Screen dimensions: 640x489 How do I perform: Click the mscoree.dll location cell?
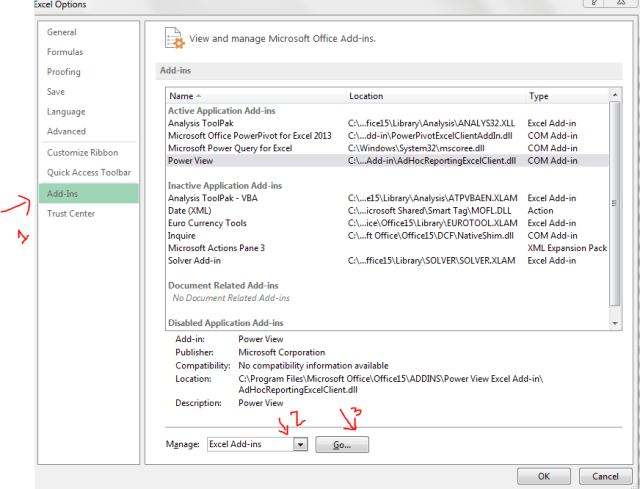pyautogui.click(x=416, y=148)
